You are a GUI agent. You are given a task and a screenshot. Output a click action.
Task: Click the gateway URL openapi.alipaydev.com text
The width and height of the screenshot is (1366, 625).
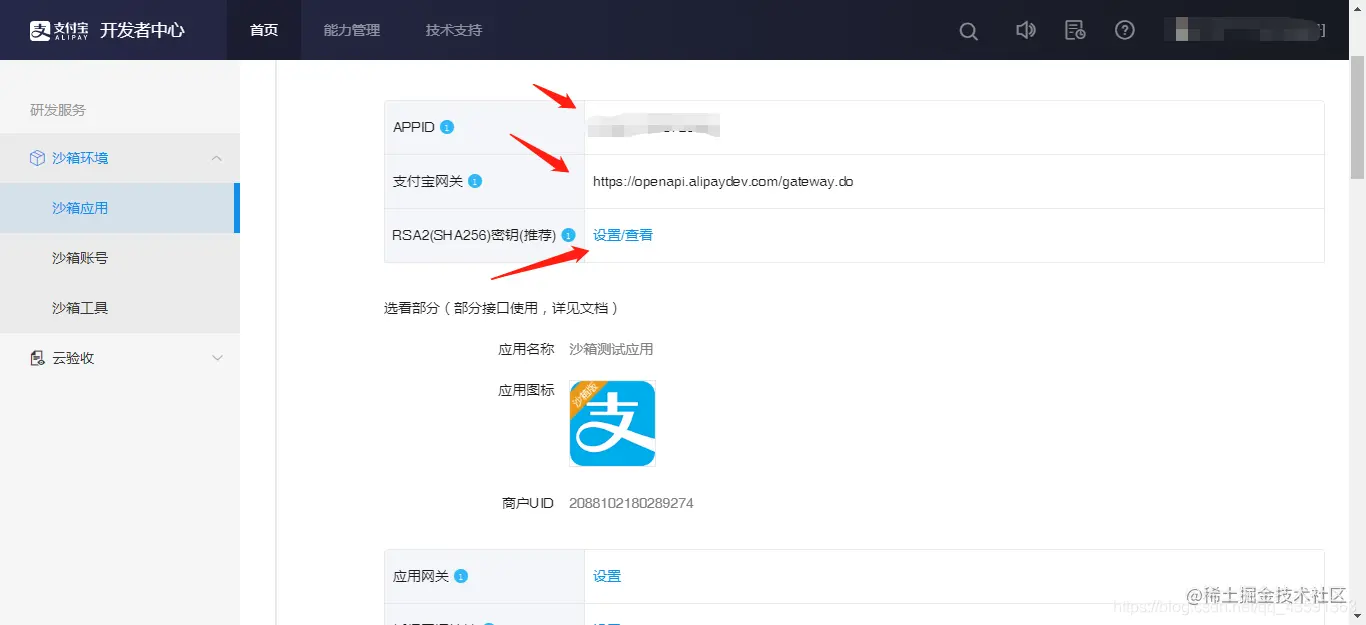[723, 181]
